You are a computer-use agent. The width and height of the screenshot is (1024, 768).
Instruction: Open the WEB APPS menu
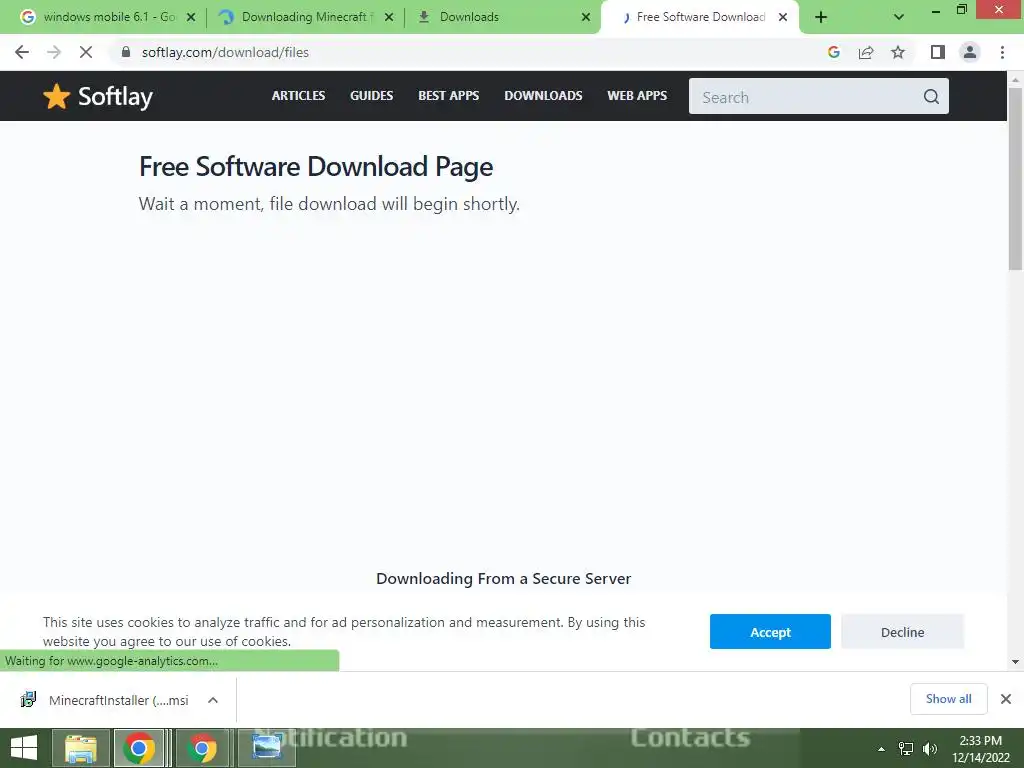pos(637,96)
